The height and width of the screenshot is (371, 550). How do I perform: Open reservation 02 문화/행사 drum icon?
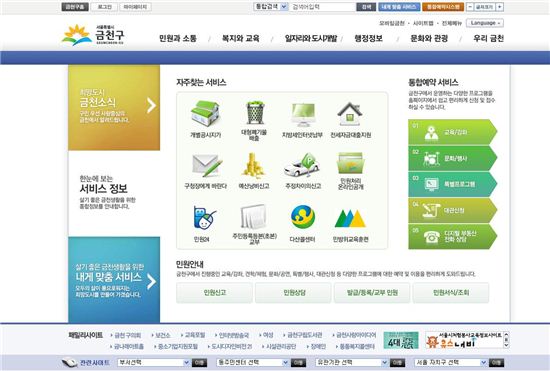[431, 158]
